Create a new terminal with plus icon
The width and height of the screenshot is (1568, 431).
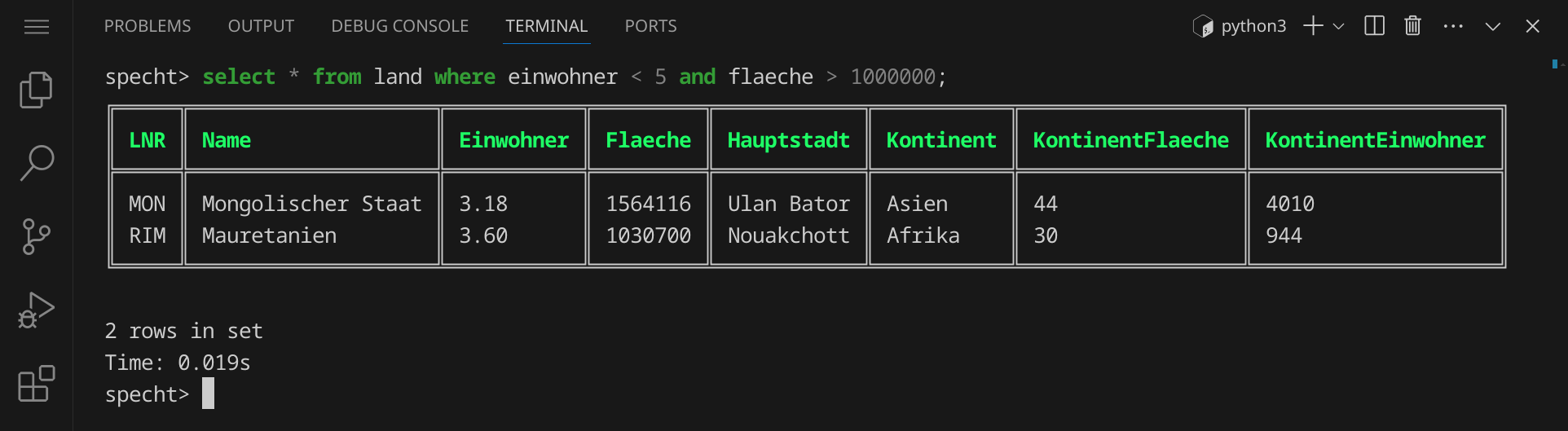pyautogui.click(x=1312, y=26)
